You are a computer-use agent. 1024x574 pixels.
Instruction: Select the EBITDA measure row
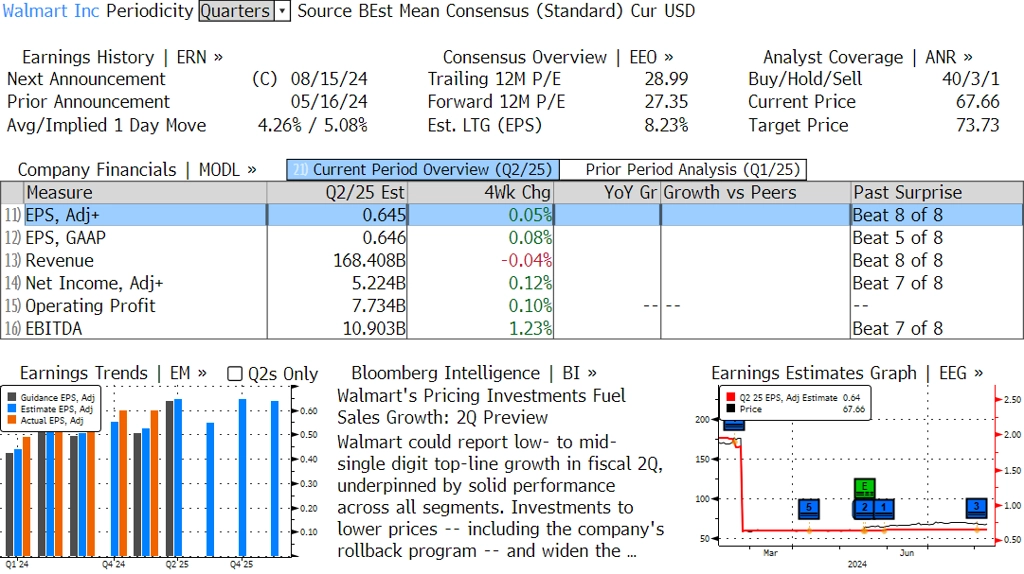pos(512,328)
